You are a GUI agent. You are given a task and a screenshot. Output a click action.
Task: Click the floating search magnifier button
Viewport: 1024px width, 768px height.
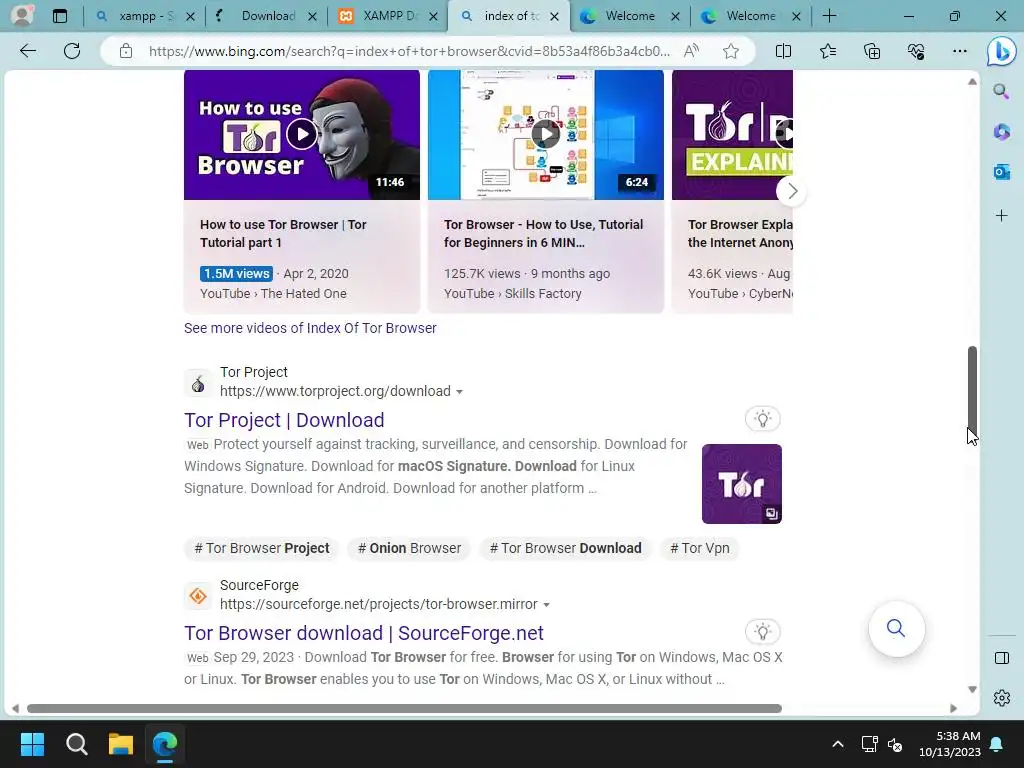tap(896, 628)
